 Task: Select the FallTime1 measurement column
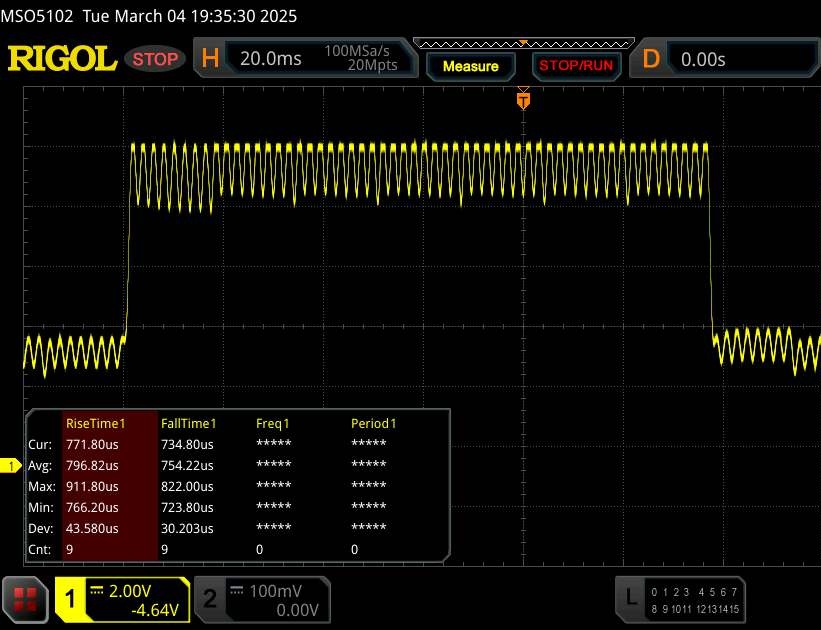click(x=189, y=423)
